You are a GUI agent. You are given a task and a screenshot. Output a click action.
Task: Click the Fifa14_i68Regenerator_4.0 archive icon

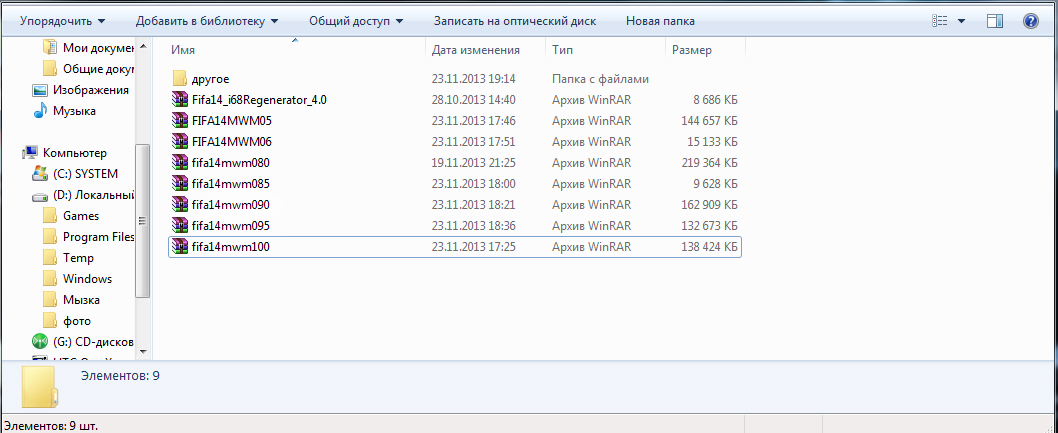tap(179, 100)
